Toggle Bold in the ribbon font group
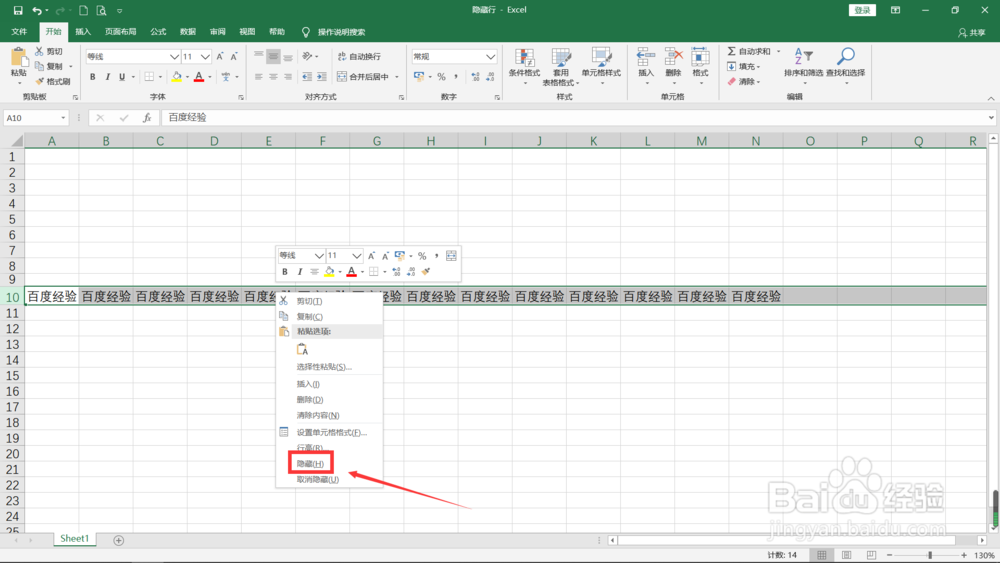The height and width of the screenshot is (563, 1000). 92,77
